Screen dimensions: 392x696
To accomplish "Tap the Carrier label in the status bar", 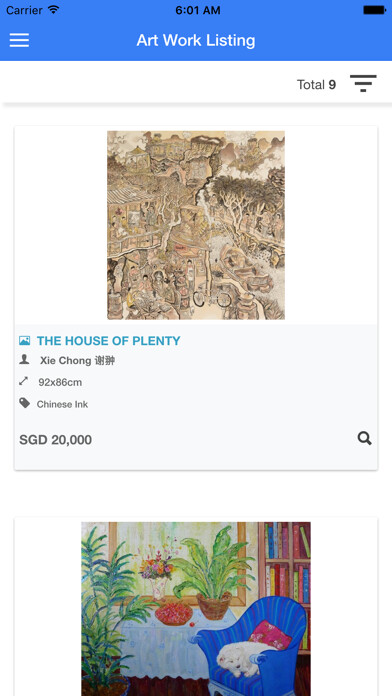I will tap(24, 10).
